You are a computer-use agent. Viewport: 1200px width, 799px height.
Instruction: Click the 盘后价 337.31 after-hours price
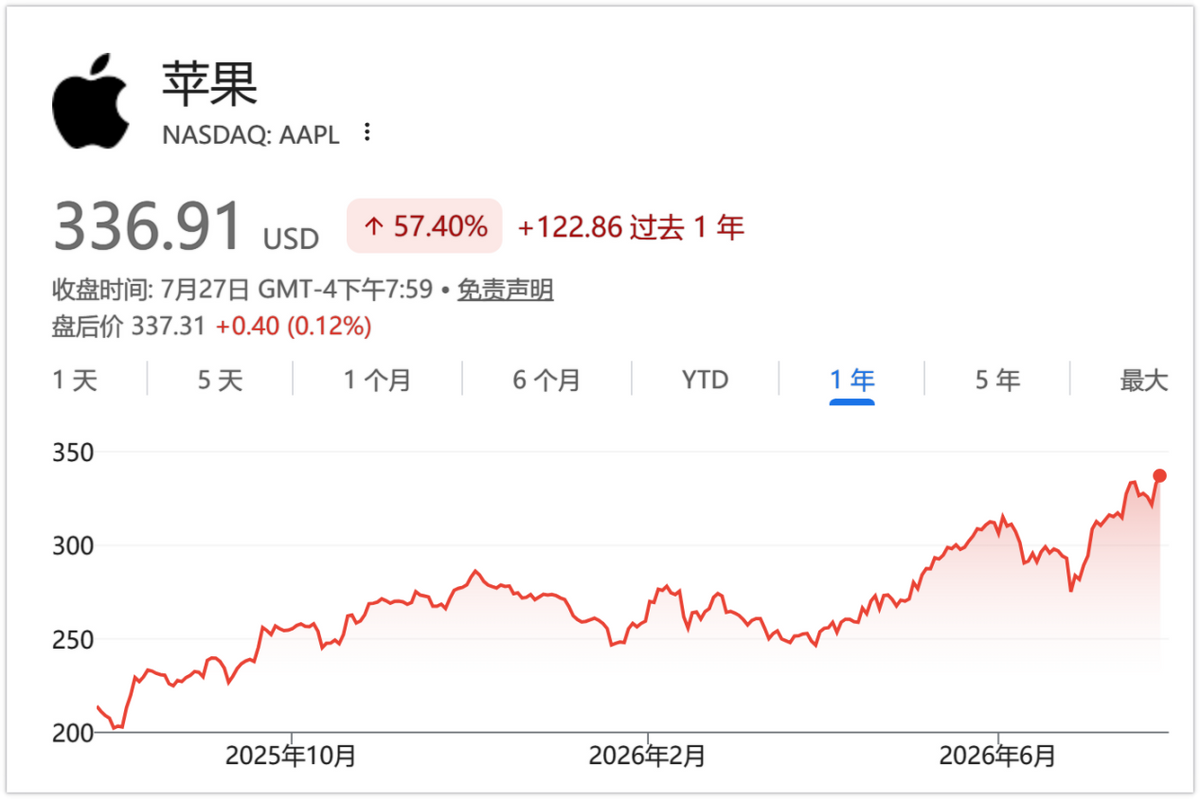click(128, 325)
